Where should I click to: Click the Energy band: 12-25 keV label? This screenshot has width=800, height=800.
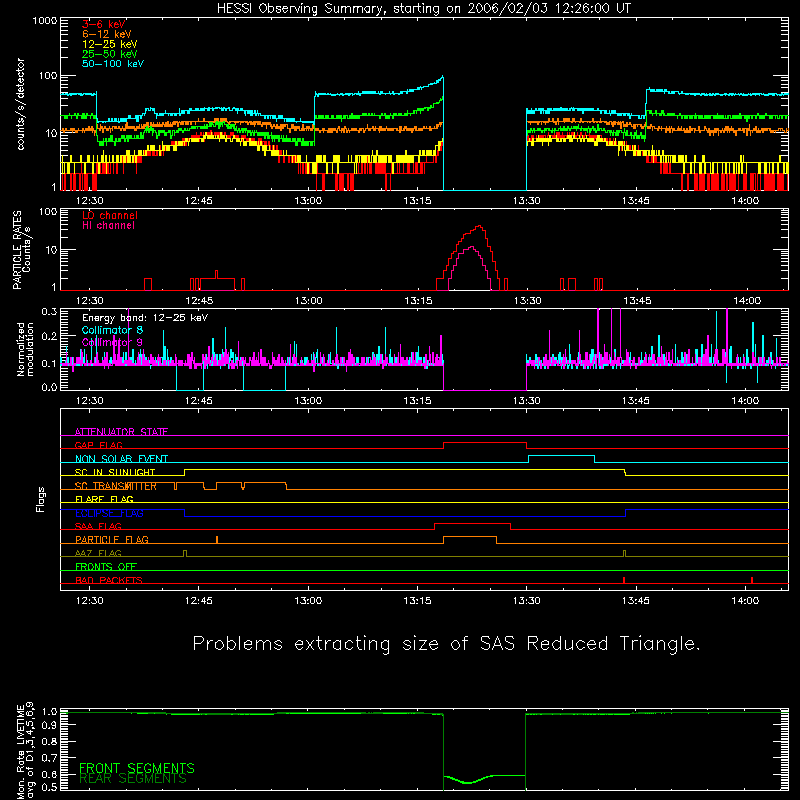tap(145, 318)
